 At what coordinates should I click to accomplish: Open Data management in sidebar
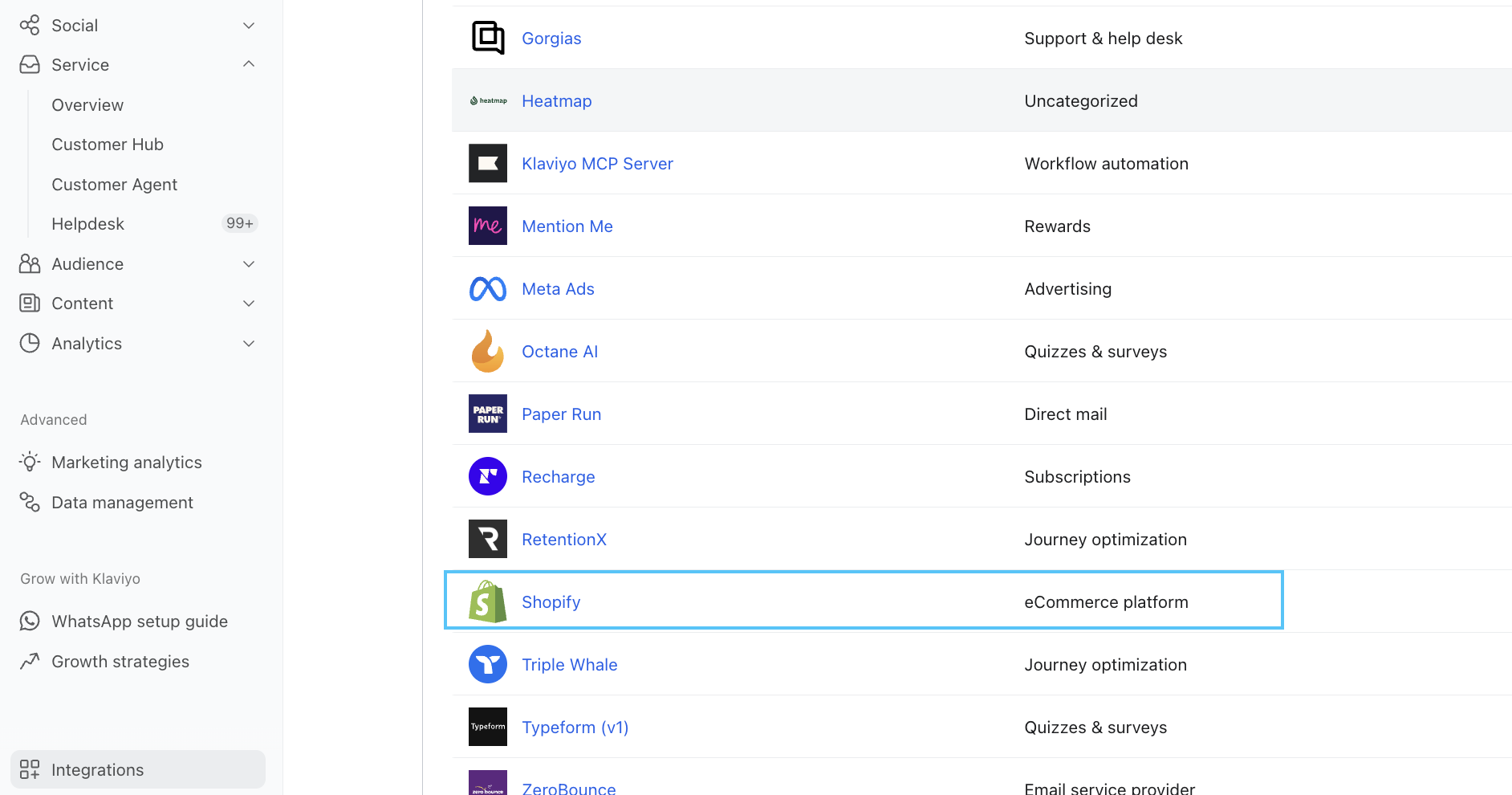(x=122, y=502)
